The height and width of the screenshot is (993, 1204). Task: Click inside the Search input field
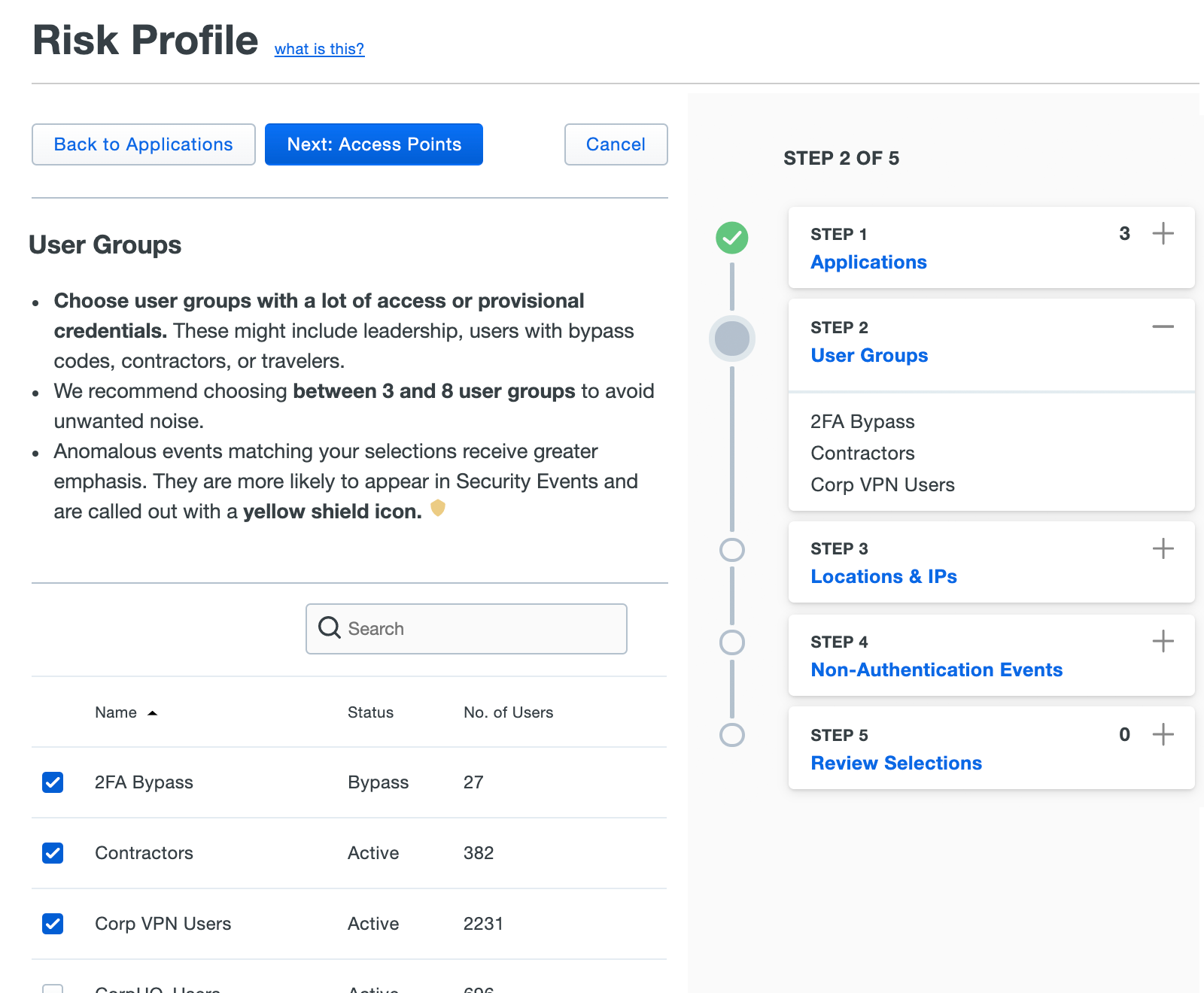pyautogui.click(x=467, y=628)
